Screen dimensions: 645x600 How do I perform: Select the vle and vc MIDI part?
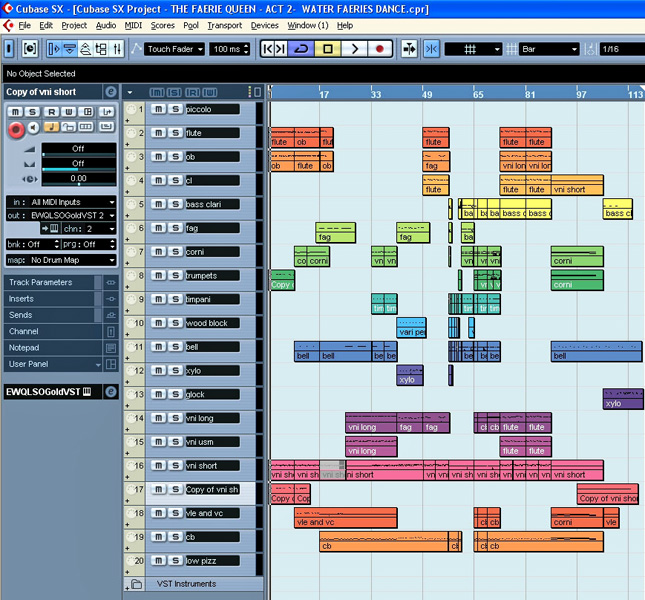(346, 518)
